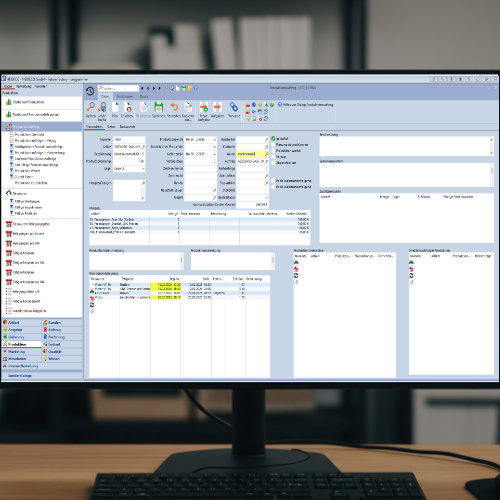The width and height of the screenshot is (500, 500).
Task: Switch to the Stammdaten form tab
Action: point(94,127)
